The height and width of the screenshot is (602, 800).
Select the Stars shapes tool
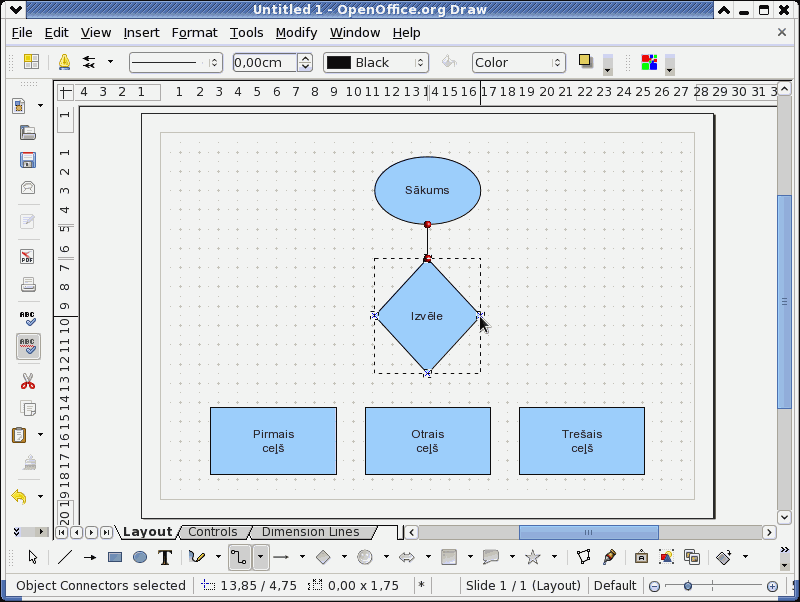coord(533,557)
